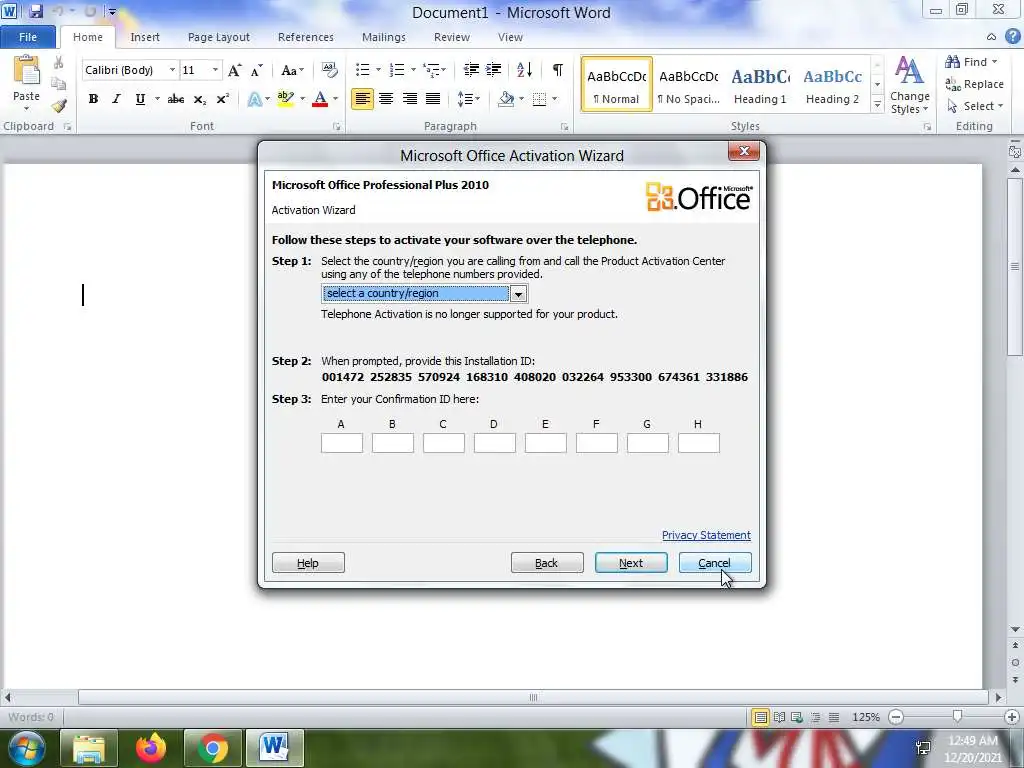Toggle Align Text Left
Screen dimensions: 1024x768
(x=362, y=99)
